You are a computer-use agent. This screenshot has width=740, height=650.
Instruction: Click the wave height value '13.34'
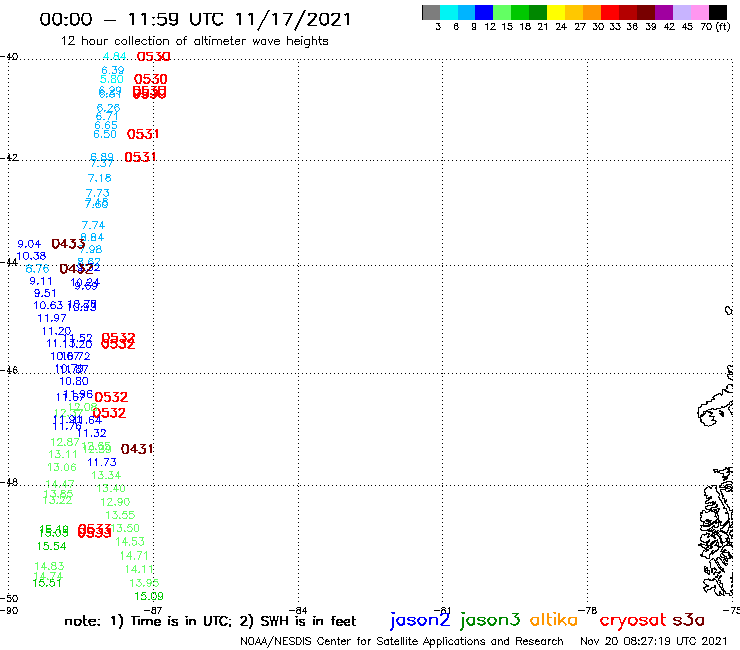(x=106, y=475)
